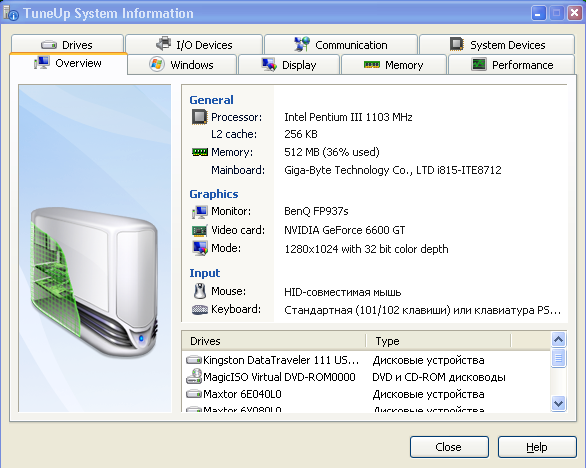Click the 'Intel Pentium III 1103 MHz' value
The image size is (586, 468).
pos(348,117)
